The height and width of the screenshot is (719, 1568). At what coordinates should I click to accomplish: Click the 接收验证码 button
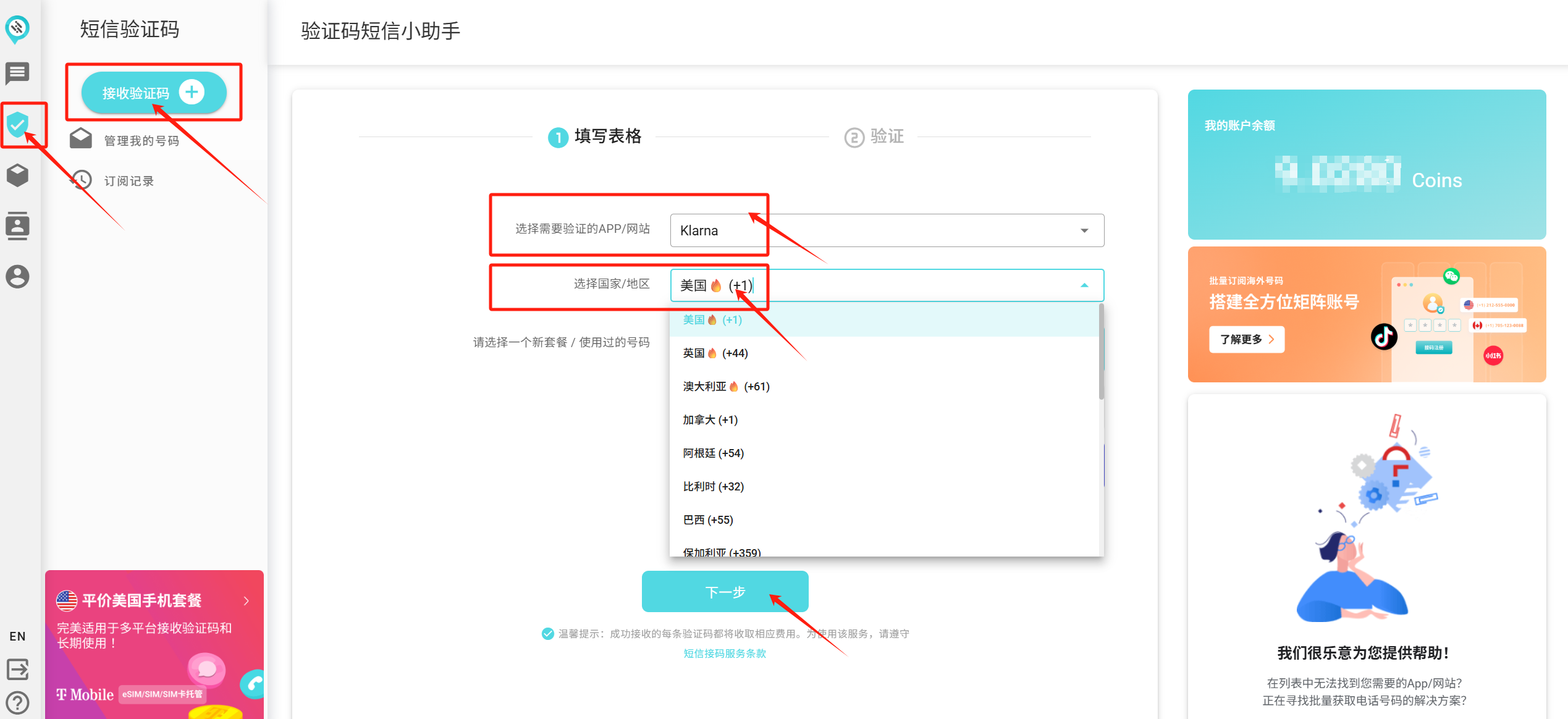coord(154,93)
